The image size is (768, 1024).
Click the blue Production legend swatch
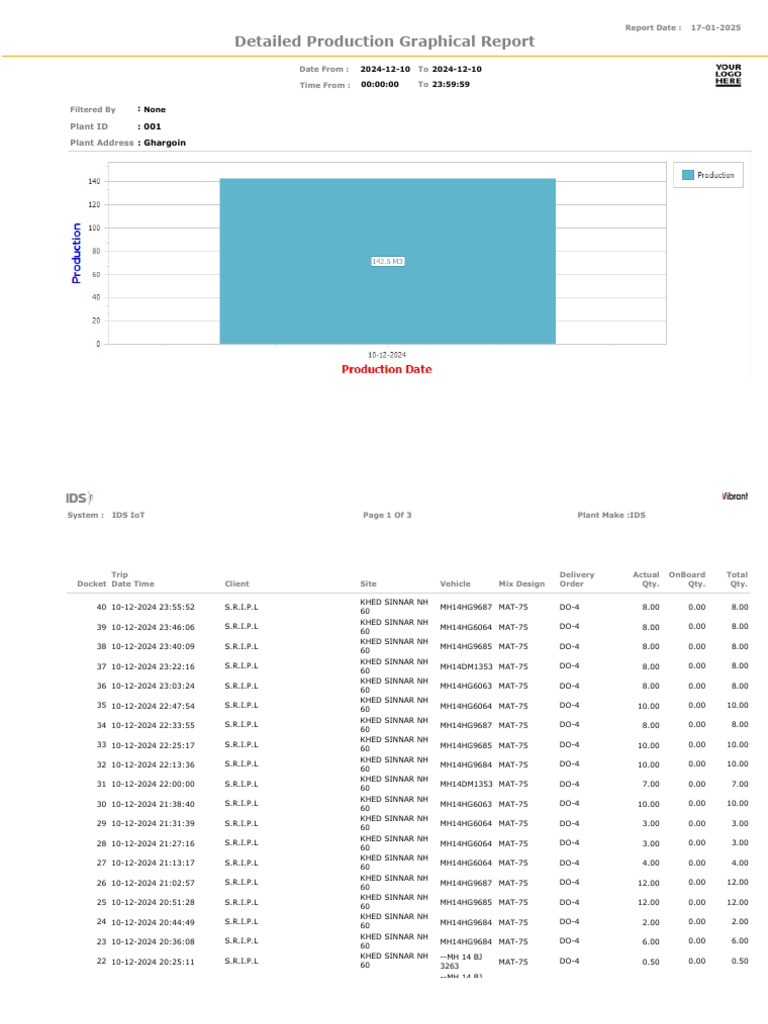click(688, 175)
